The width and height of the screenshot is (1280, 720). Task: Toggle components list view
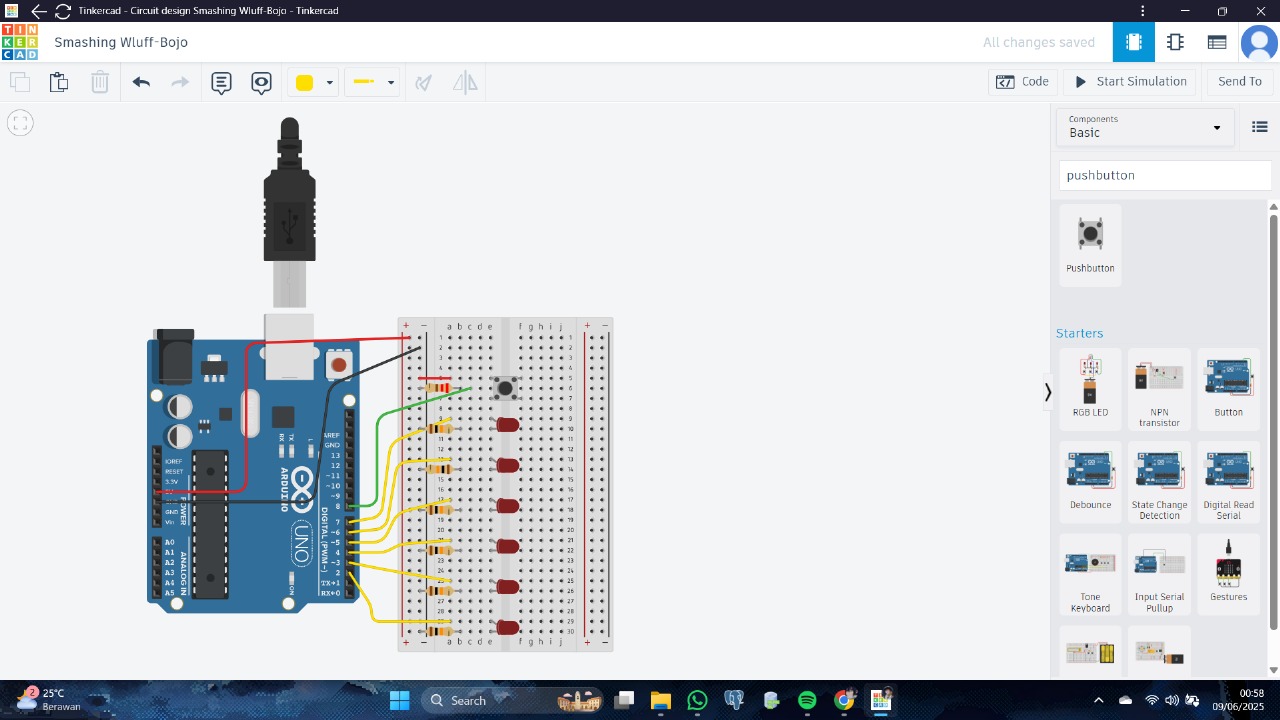(1259, 127)
